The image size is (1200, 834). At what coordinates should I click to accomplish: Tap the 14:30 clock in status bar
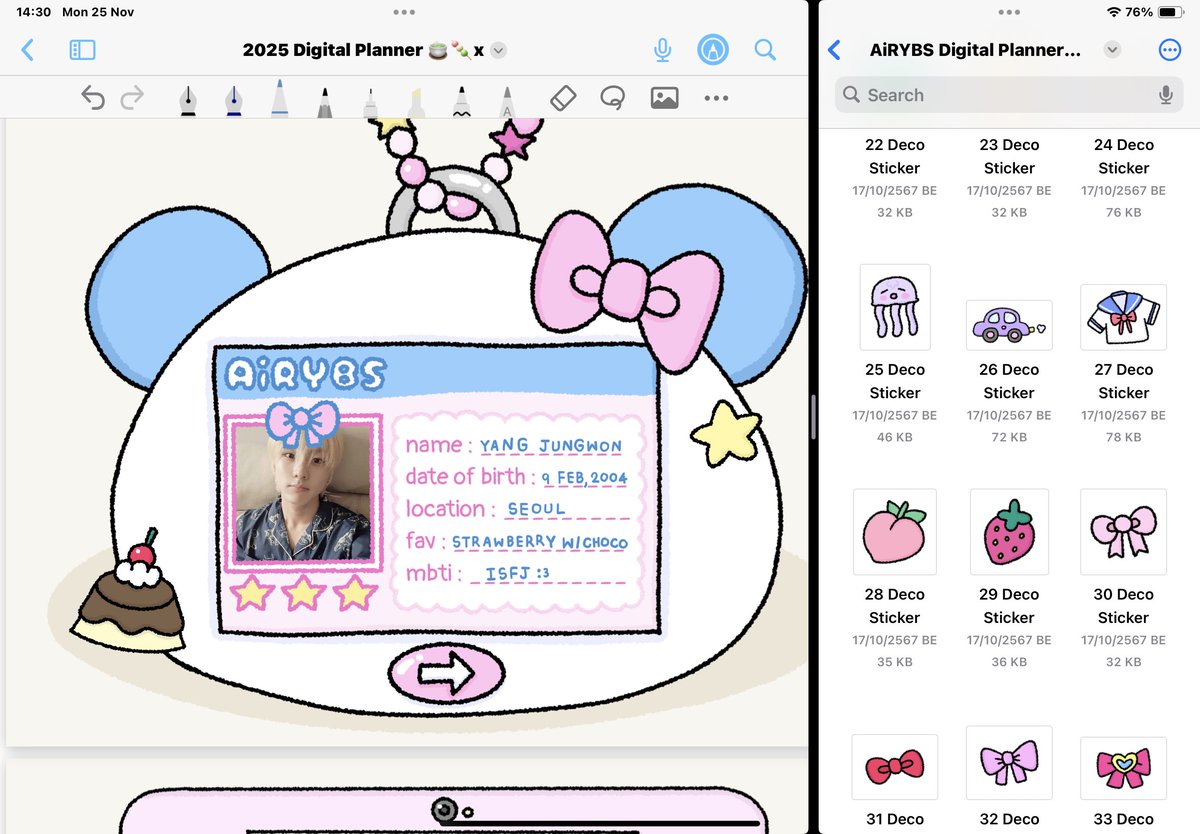tap(34, 12)
